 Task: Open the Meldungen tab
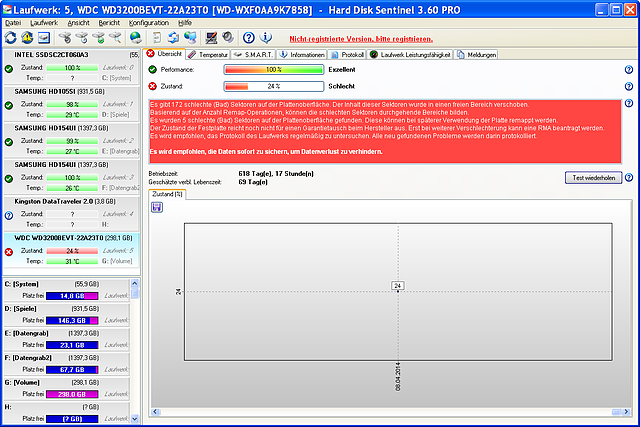tap(476, 55)
